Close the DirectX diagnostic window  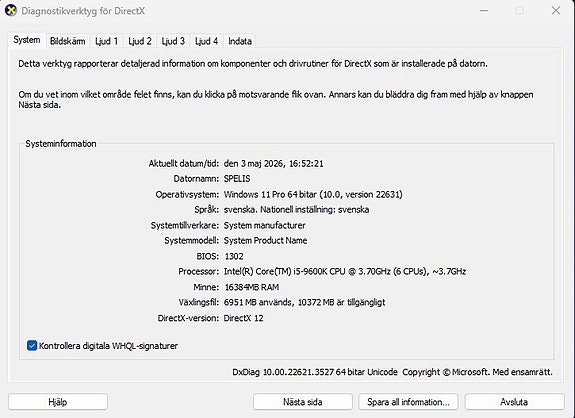click(556, 11)
